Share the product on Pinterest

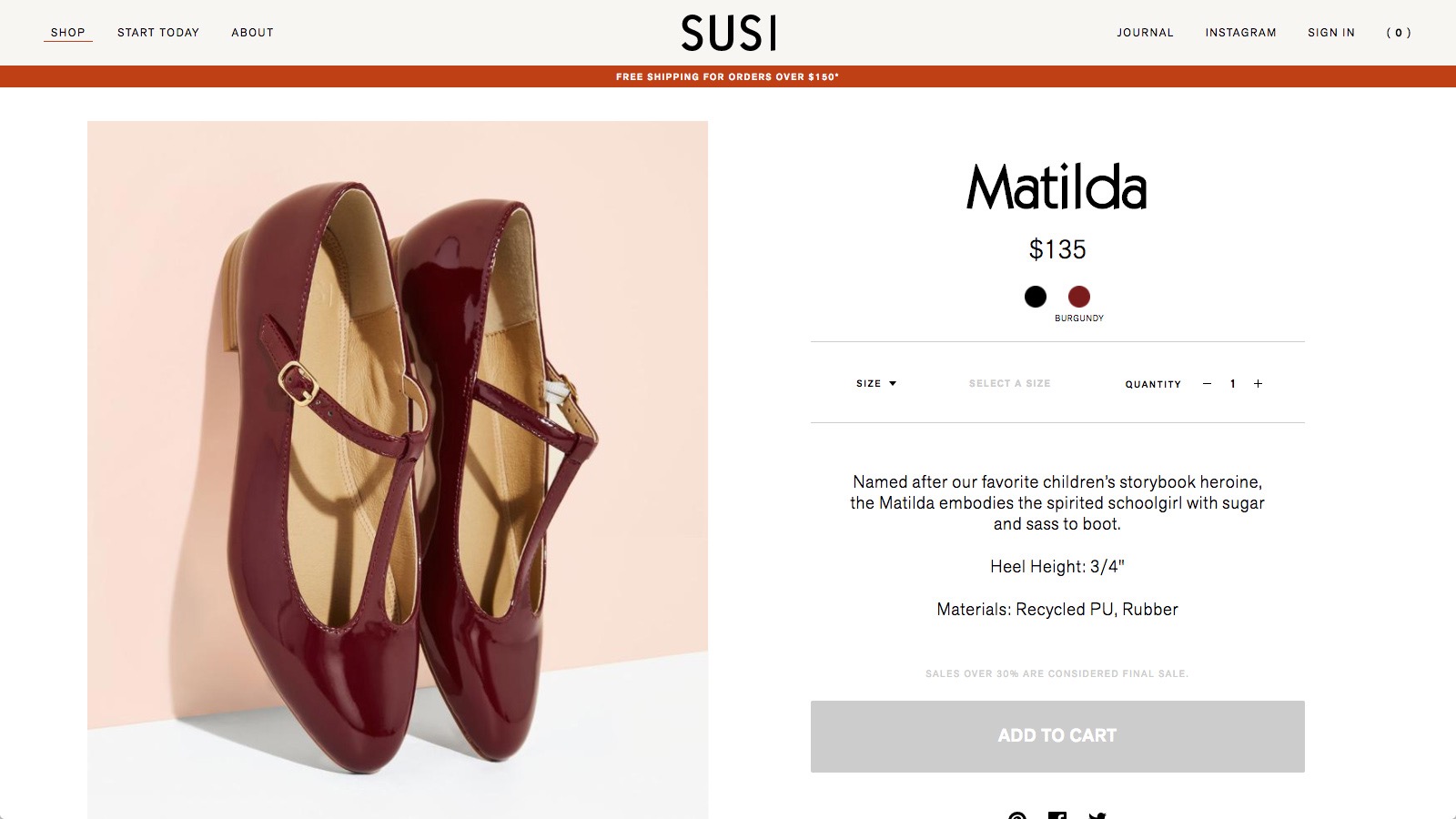(1016, 816)
